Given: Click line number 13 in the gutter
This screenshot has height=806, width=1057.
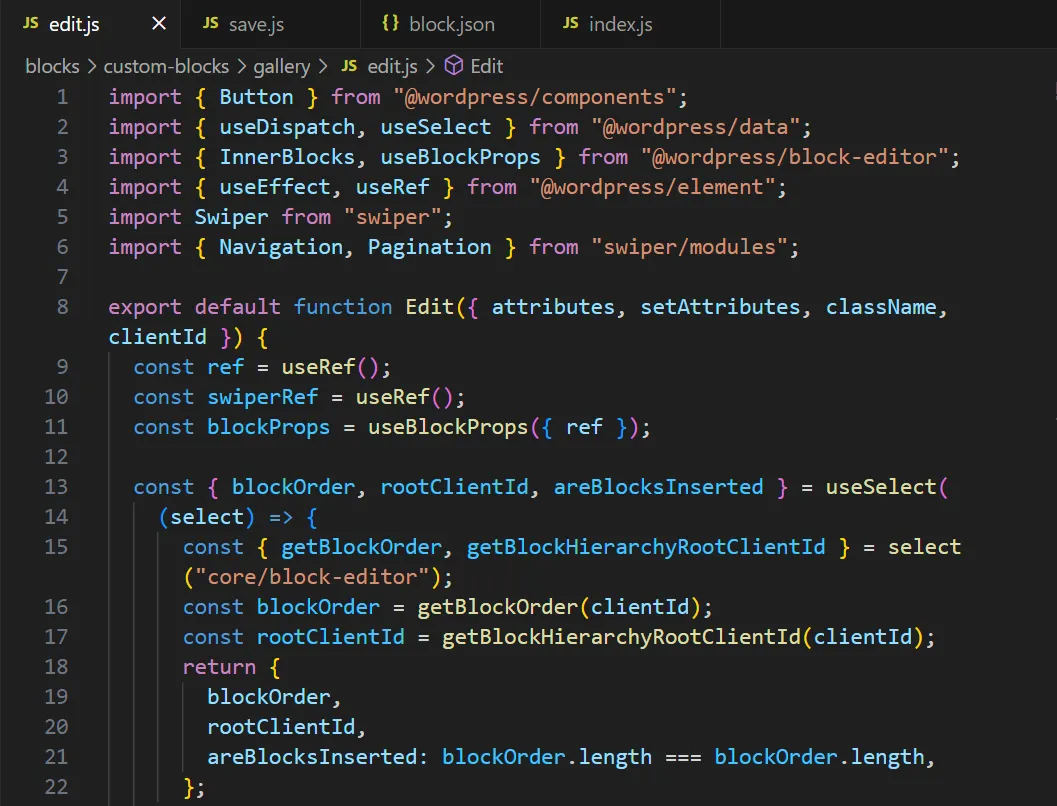Looking at the screenshot, I should pos(56,487).
